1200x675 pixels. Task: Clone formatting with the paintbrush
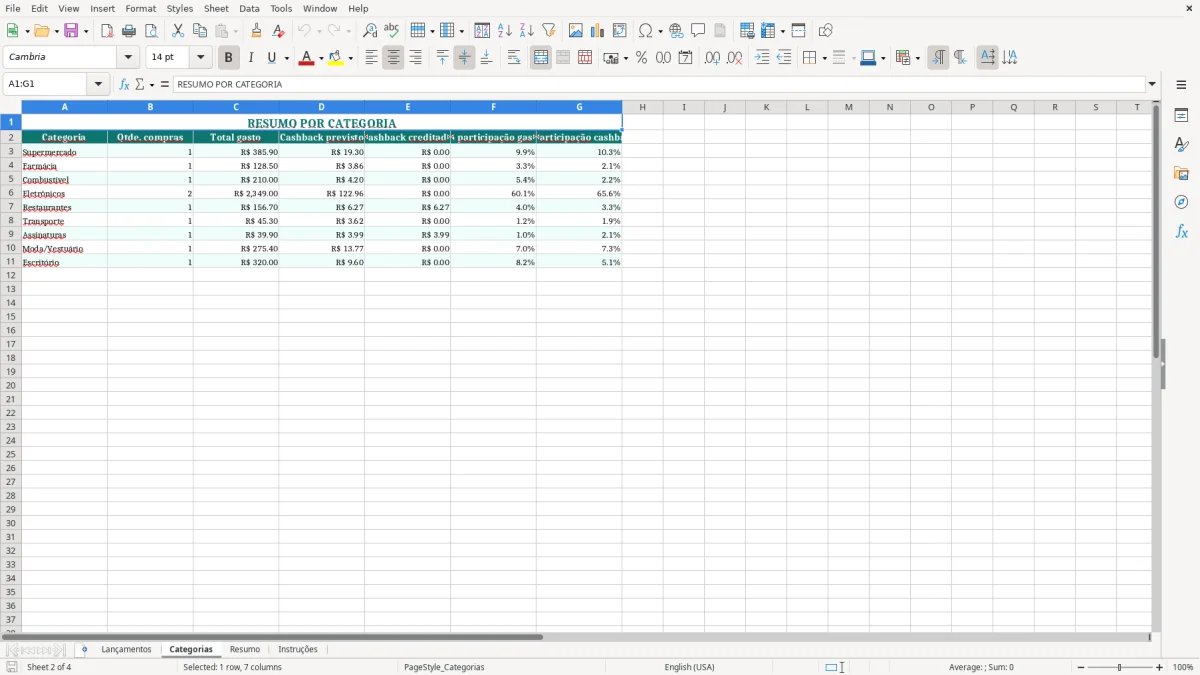(x=256, y=31)
